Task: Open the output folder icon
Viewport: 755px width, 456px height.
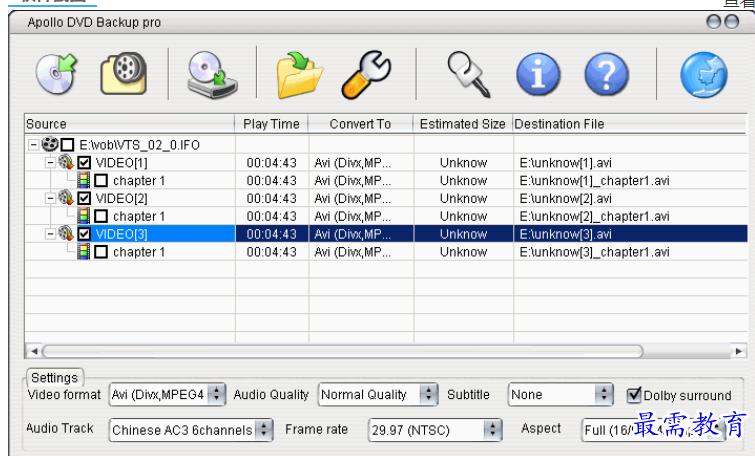Action: (299, 75)
